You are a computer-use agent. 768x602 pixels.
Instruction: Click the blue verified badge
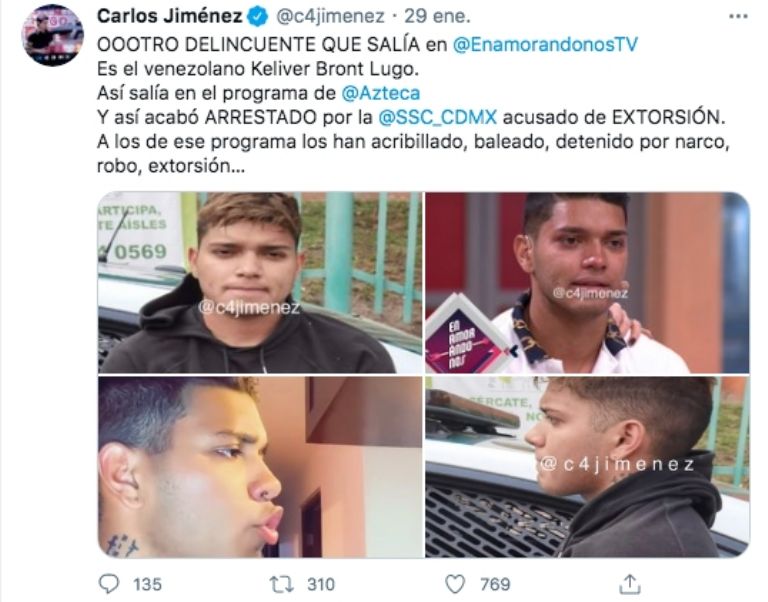257,17
